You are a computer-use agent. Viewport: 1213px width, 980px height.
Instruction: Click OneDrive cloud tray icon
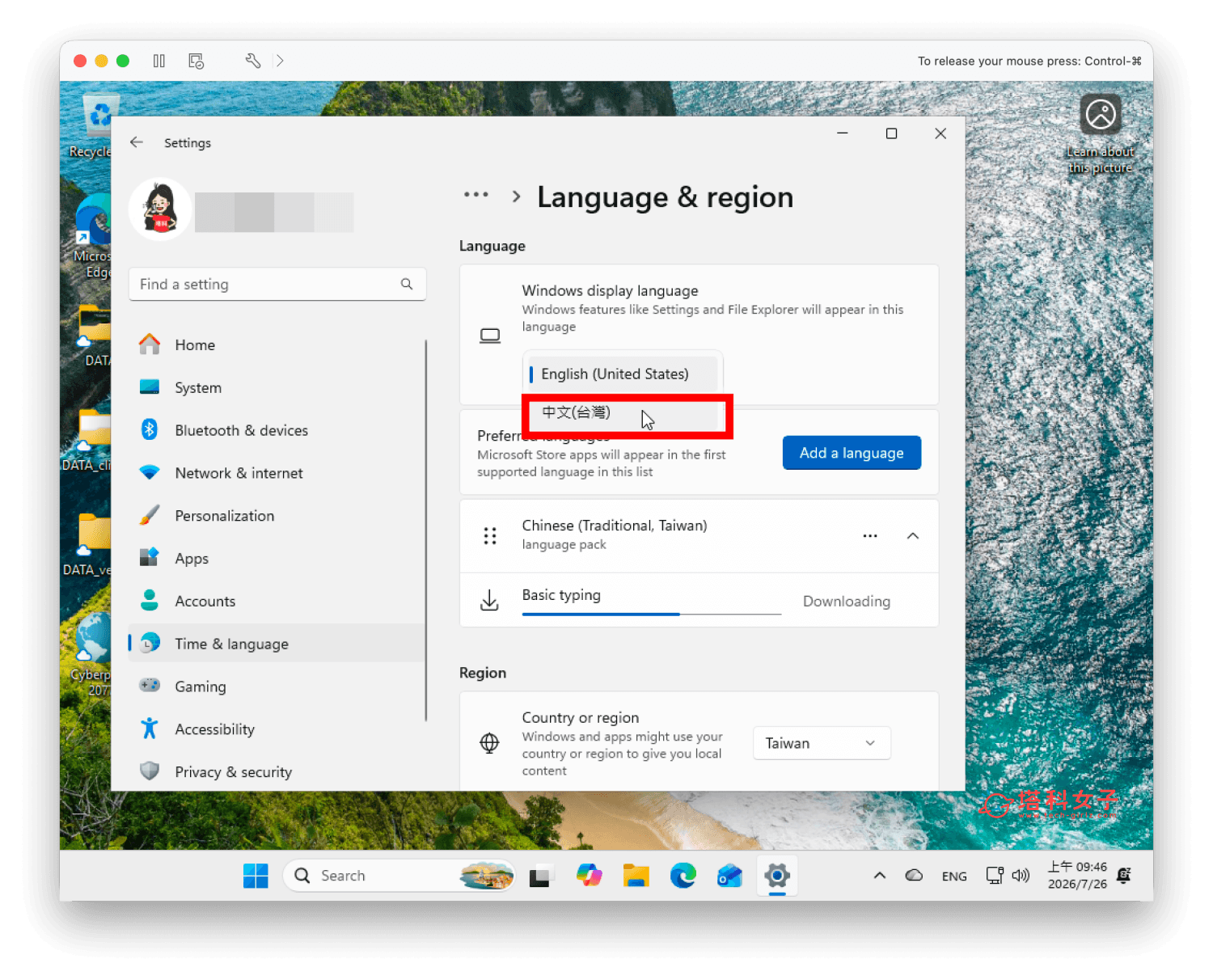(x=914, y=876)
